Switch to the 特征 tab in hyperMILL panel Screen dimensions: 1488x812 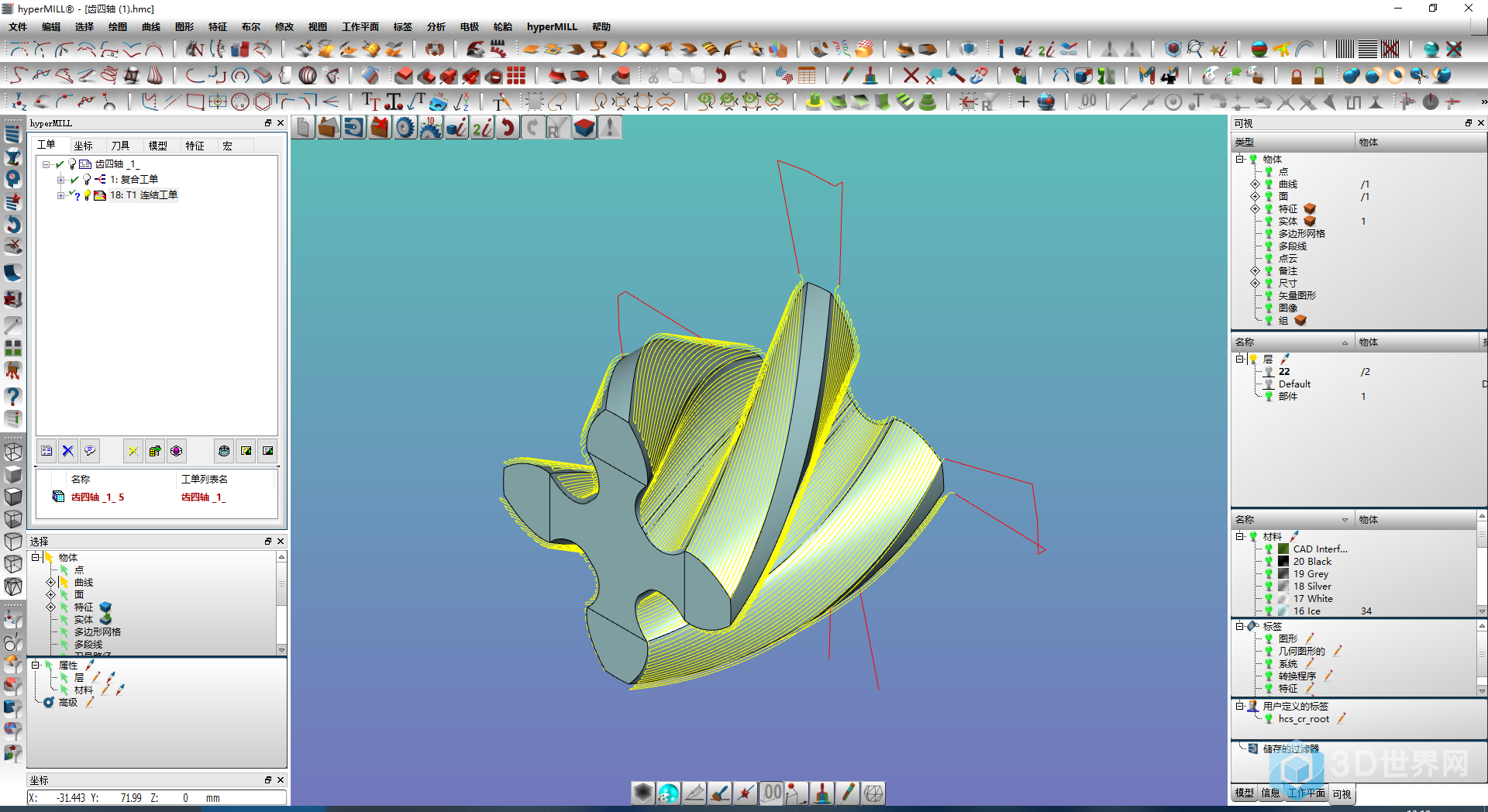(x=195, y=146)
